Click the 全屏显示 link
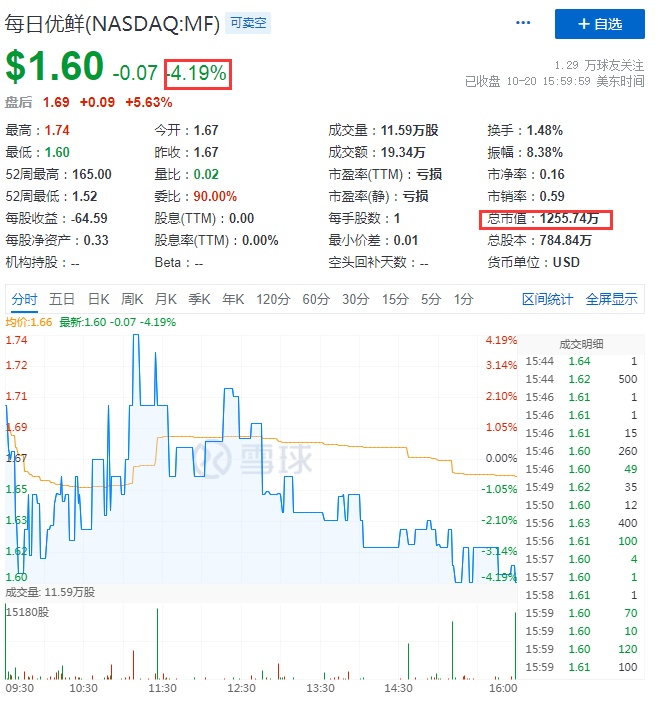This screenshot has height=704, width=657. [x=611, y=299]
